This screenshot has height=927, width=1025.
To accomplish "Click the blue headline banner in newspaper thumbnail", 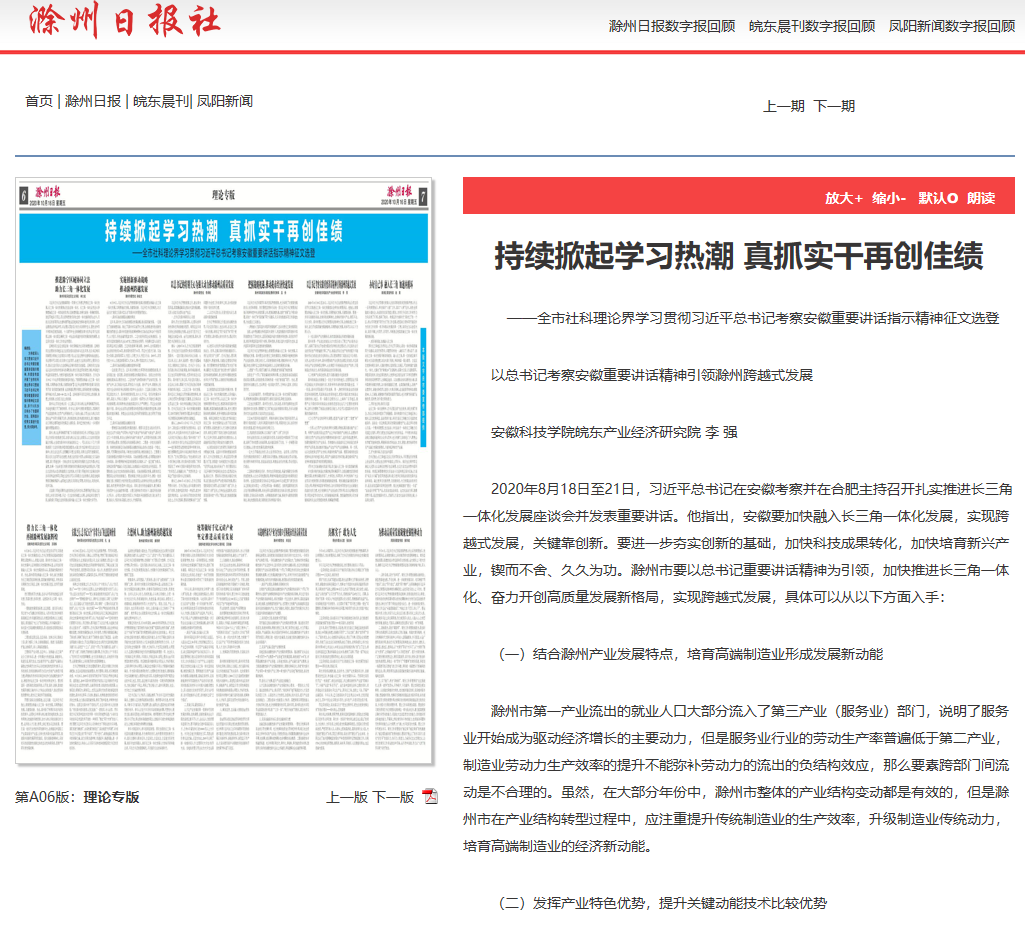I will [x=224, y=238].
